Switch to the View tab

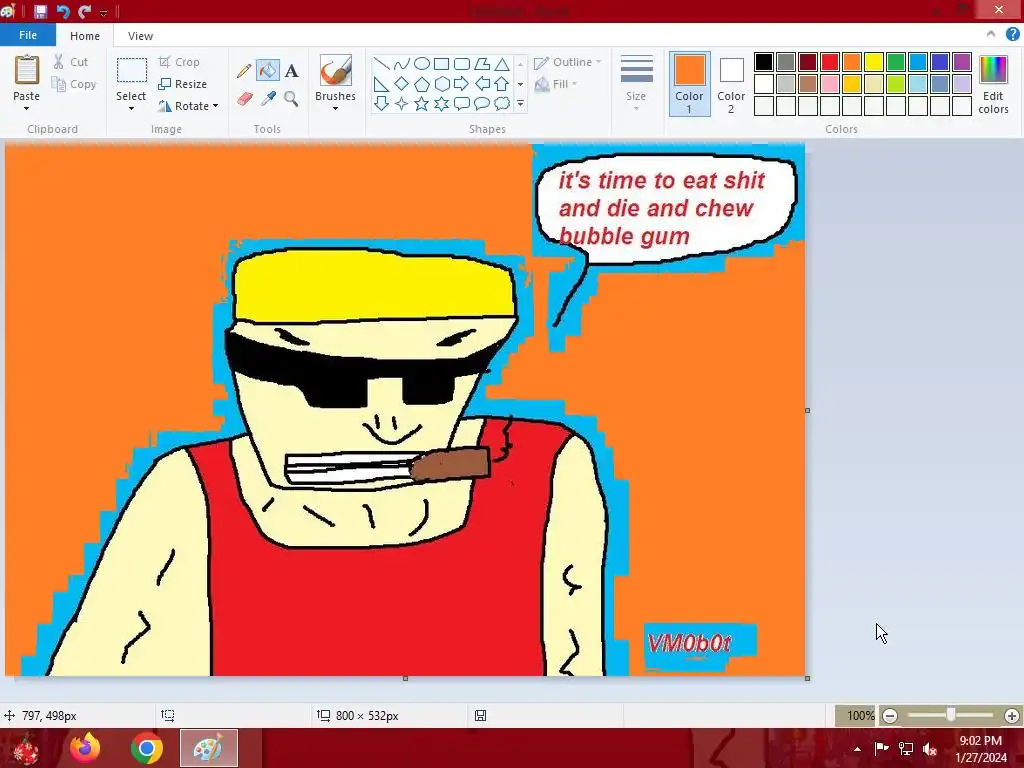click(x=140, y=36)
